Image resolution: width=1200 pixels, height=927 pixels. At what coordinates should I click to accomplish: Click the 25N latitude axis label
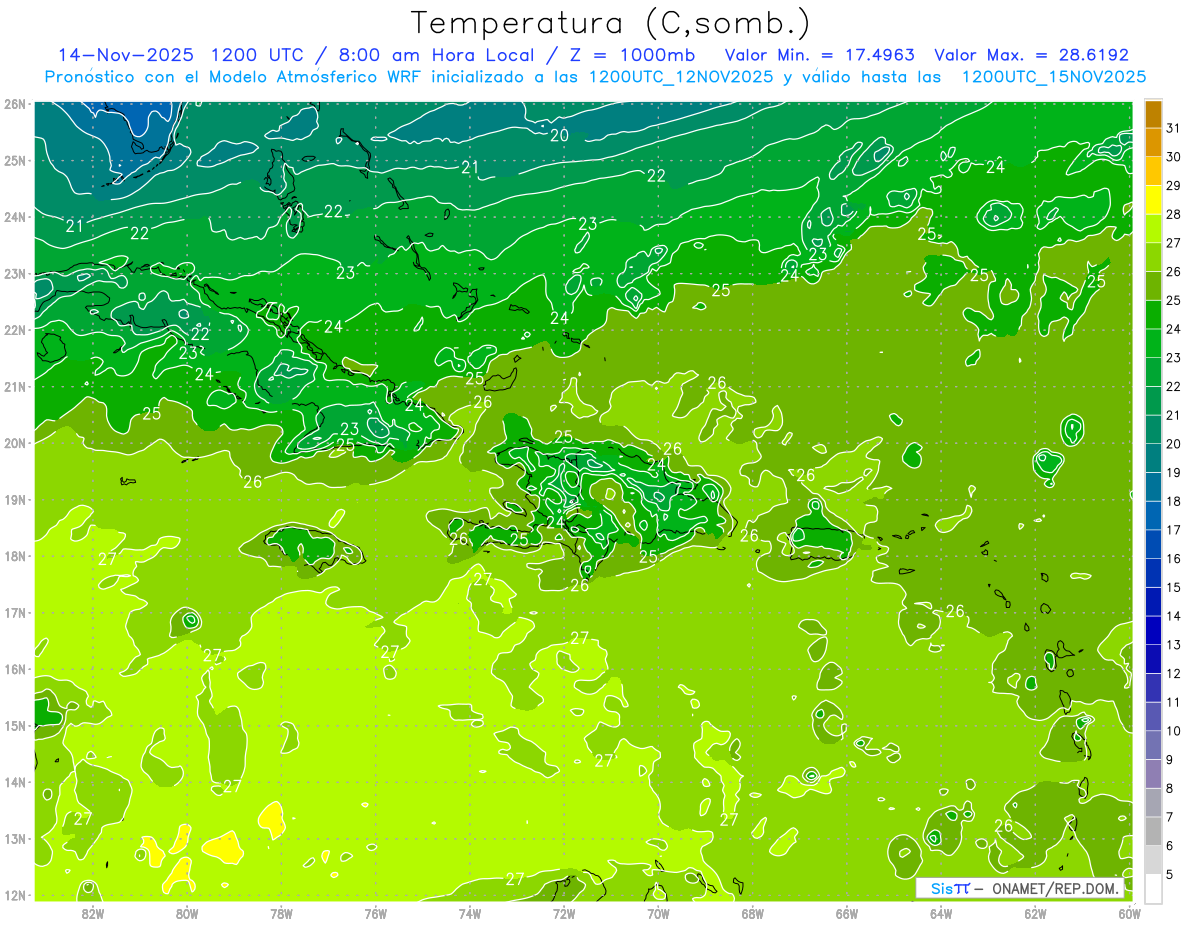pyautogui.click(x=15, y=160)
